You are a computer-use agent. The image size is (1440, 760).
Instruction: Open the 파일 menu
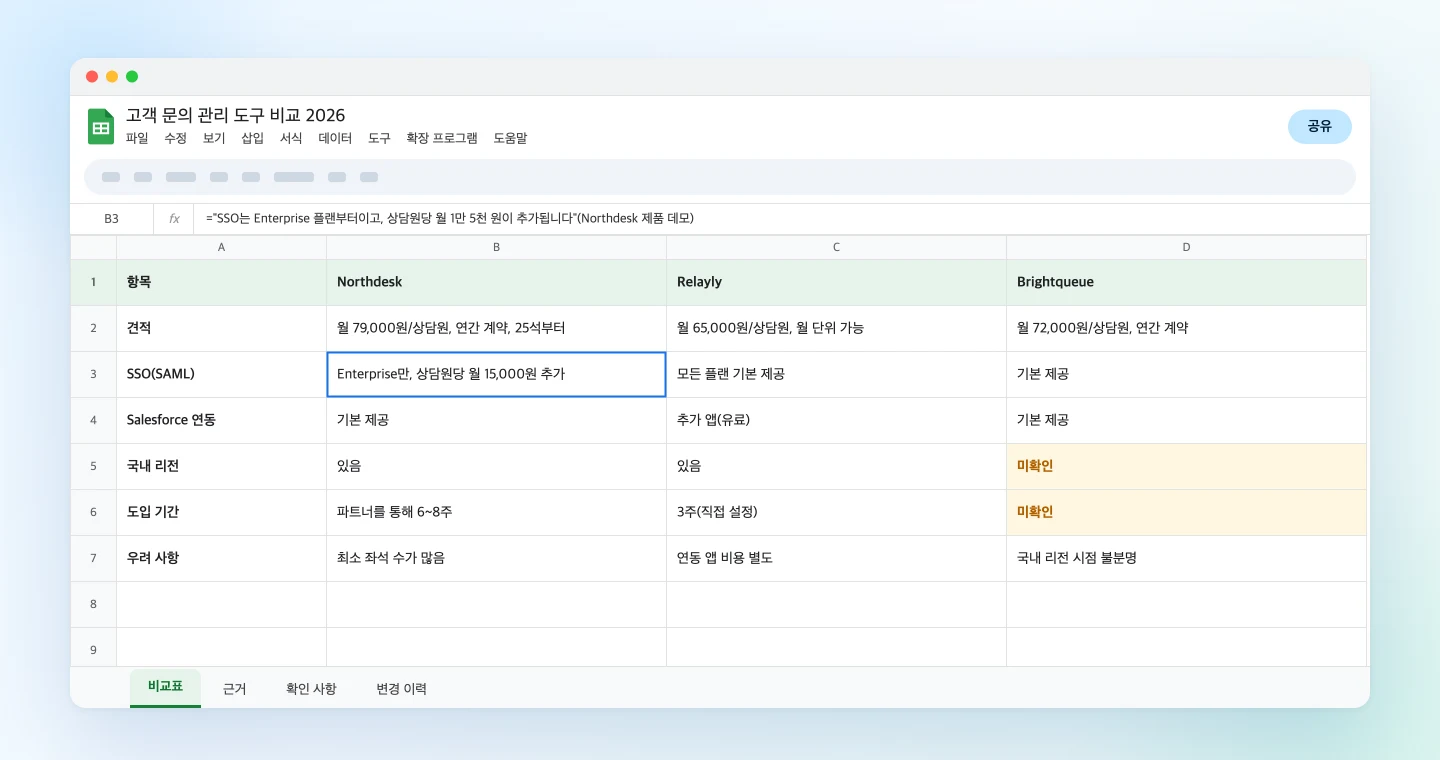click(x=137, y=138)
